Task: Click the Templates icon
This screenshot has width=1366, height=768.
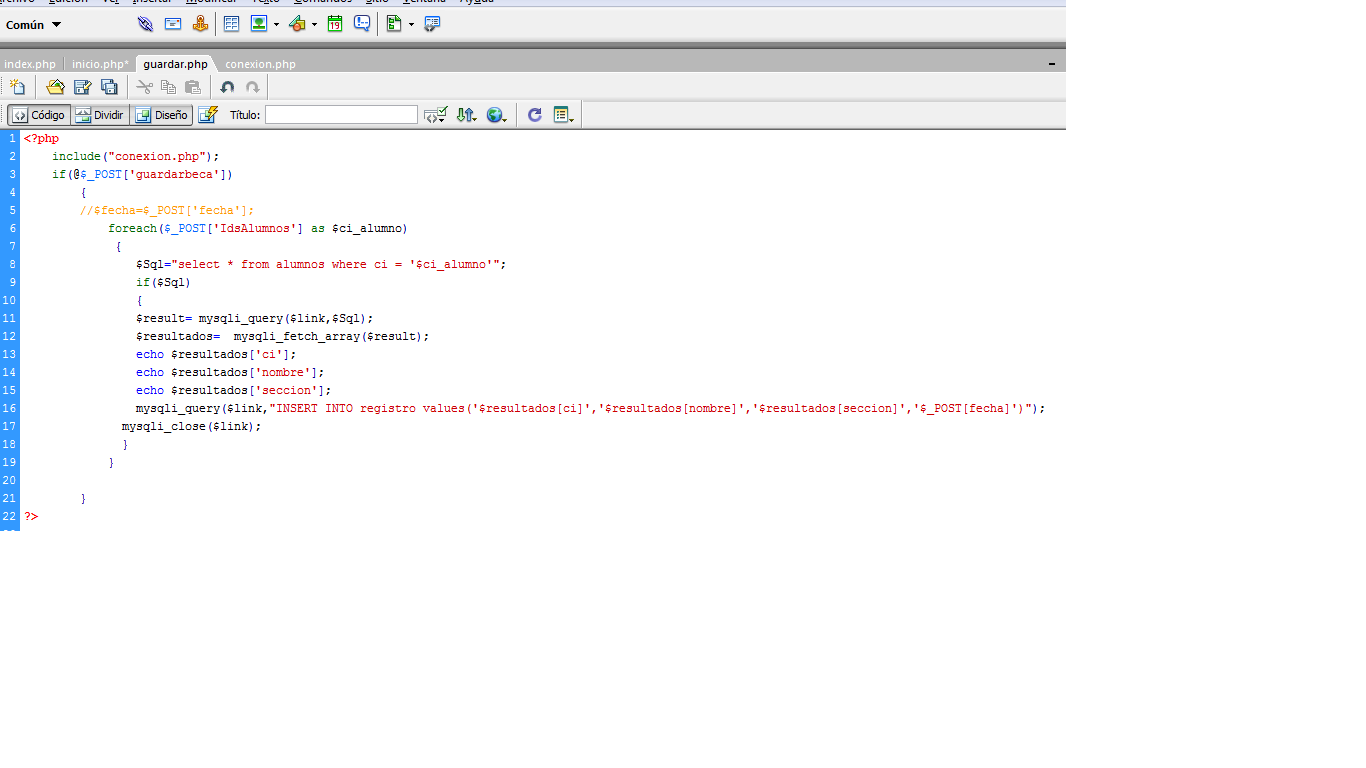Action: click(x=394, y=24)
